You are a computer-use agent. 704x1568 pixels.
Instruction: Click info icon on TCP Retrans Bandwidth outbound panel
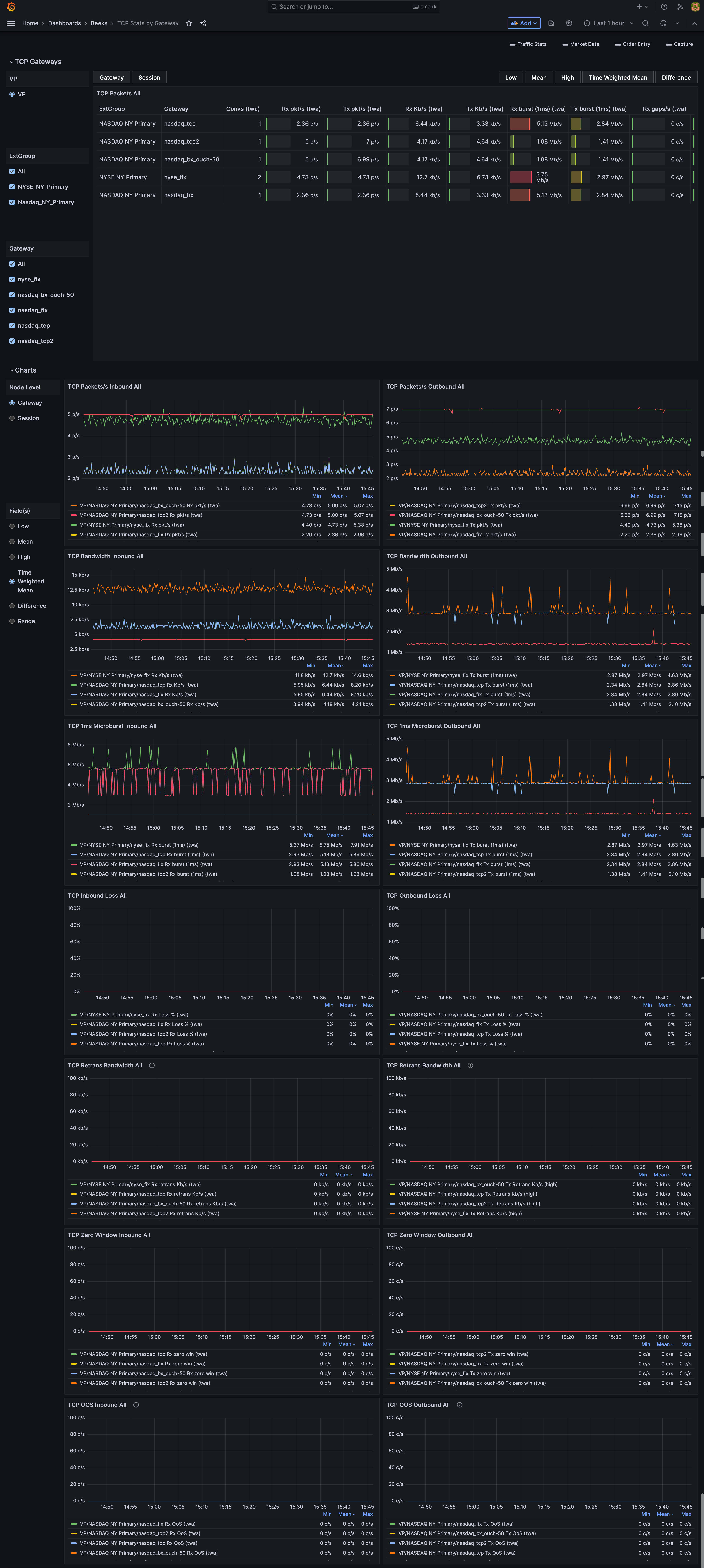(x=470, y=1065)
